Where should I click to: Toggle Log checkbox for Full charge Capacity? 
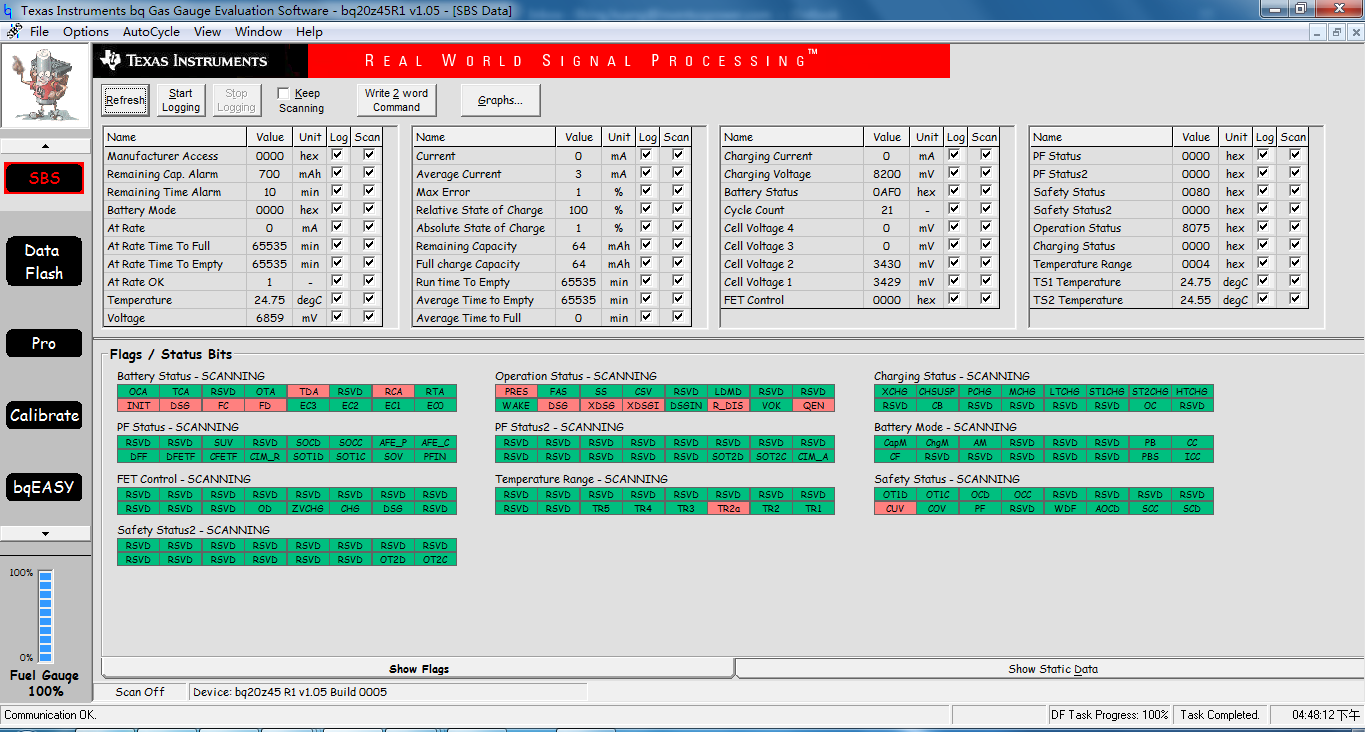[647, 263]
